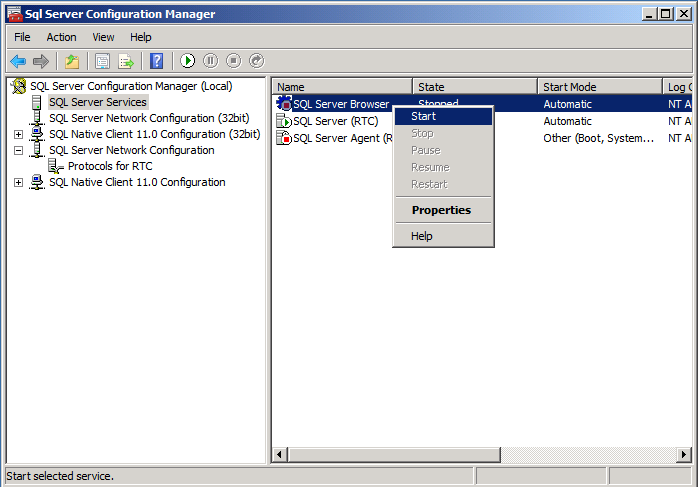Click the blue Help question mark icon
Image resolution: width=698 pixels, height=487 pixels.
pyautogui.click(x=157, y=61)
